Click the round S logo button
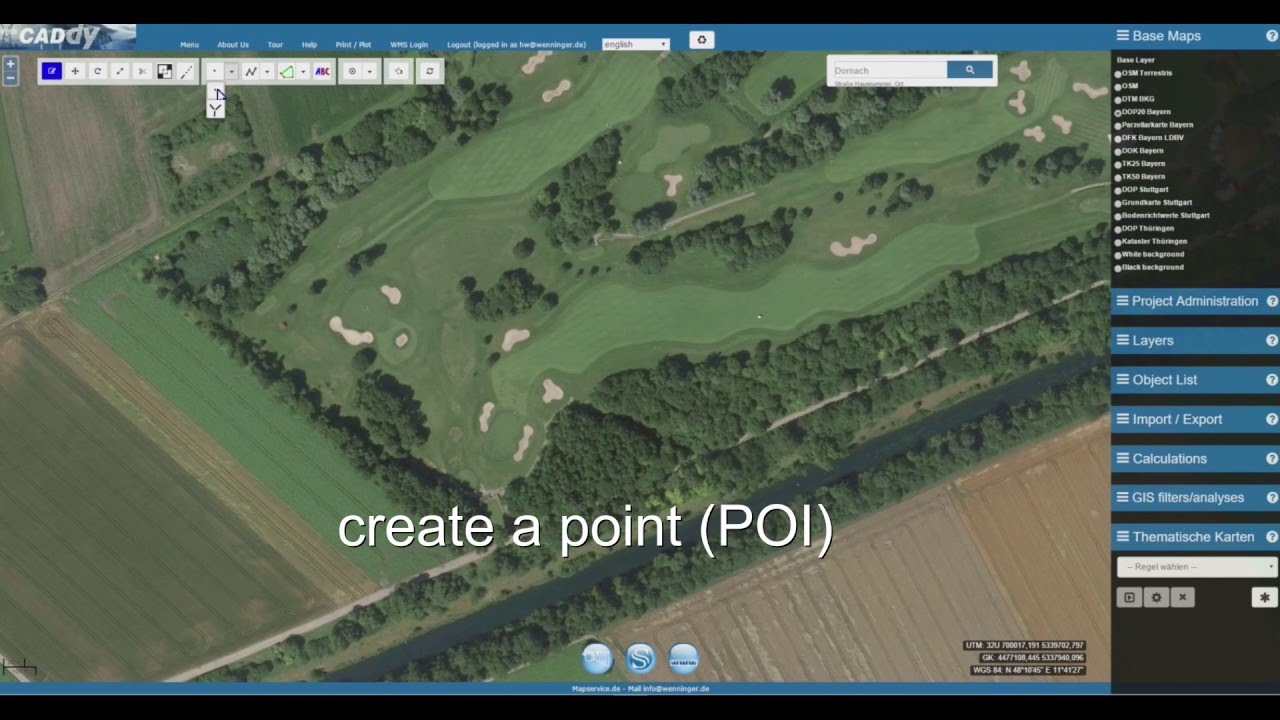 [640, 659]
